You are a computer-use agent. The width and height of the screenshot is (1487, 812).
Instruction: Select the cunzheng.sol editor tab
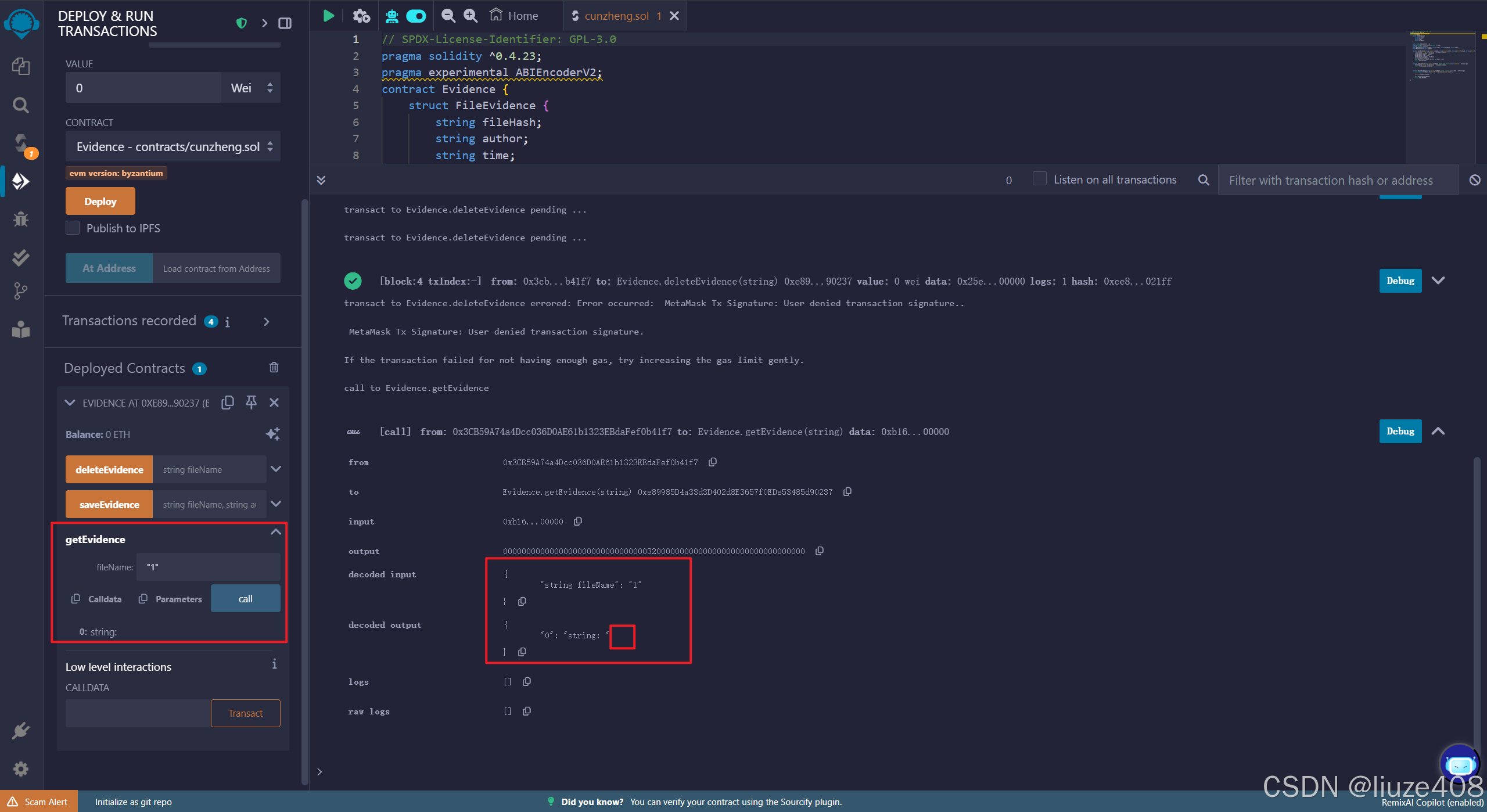pos(616,16)
